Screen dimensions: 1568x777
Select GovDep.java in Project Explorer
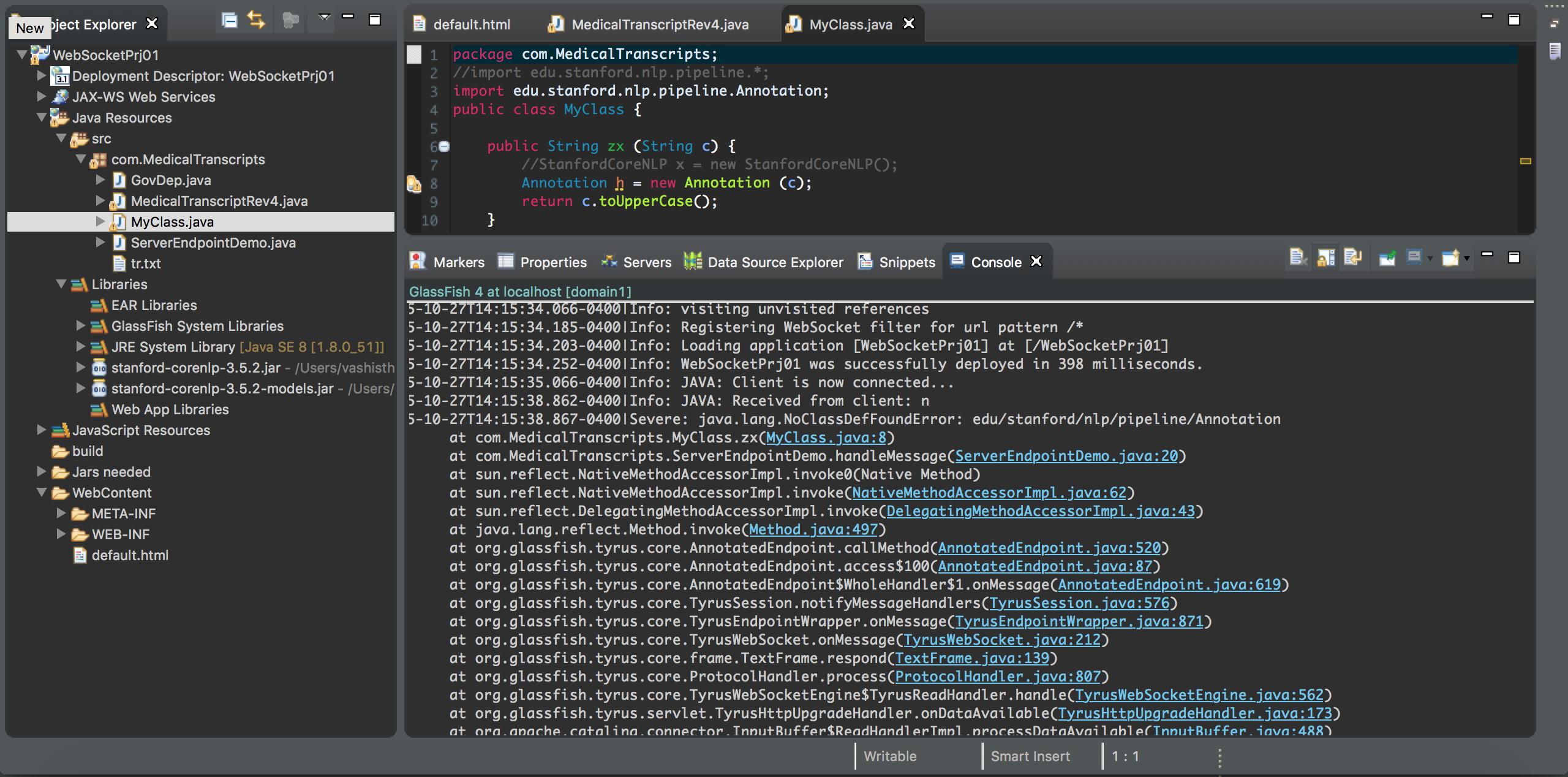click(x=172, y=180)
